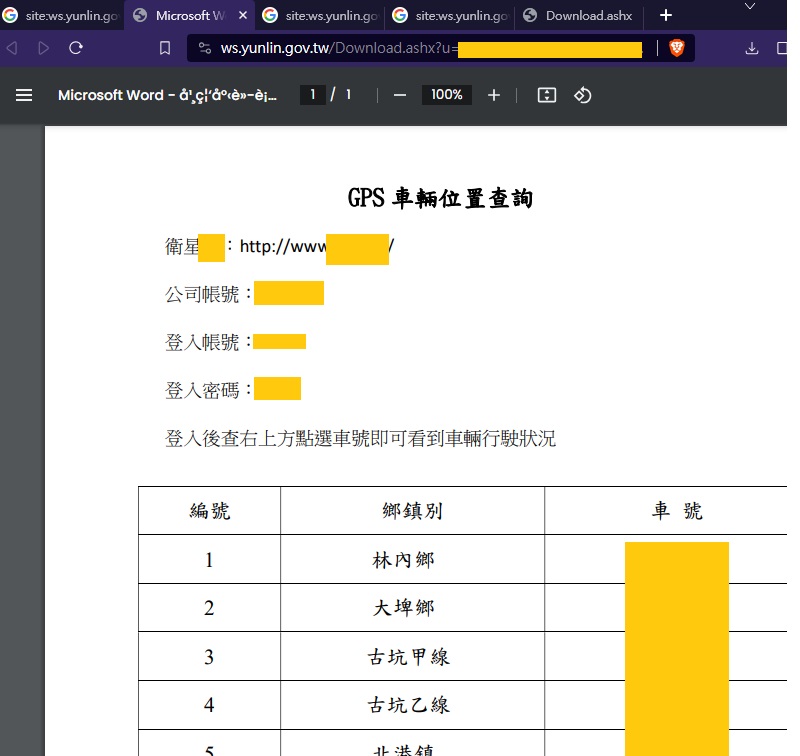The image size is (800, 756).
Task: Click label '登入密碼'
Action: click(x=202, y=390)
